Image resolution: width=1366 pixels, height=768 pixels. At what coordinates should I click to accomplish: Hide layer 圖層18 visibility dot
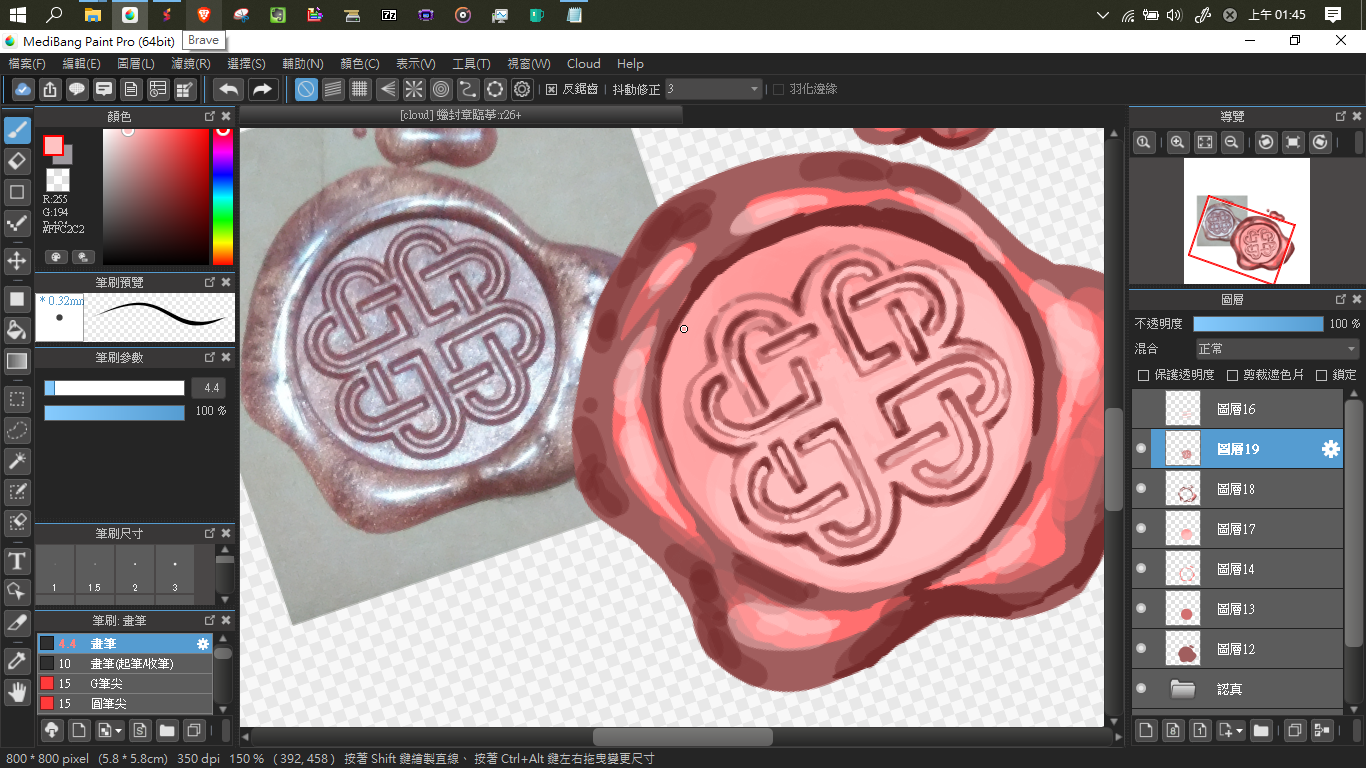point(1141,489)
